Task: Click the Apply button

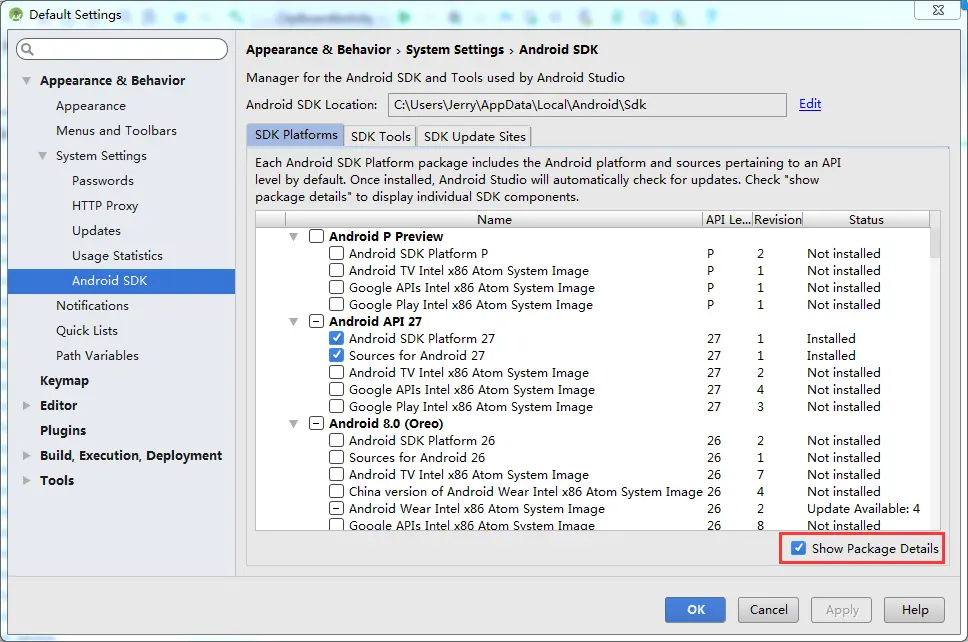Action: pyautogui.click(x=841, y=610)
